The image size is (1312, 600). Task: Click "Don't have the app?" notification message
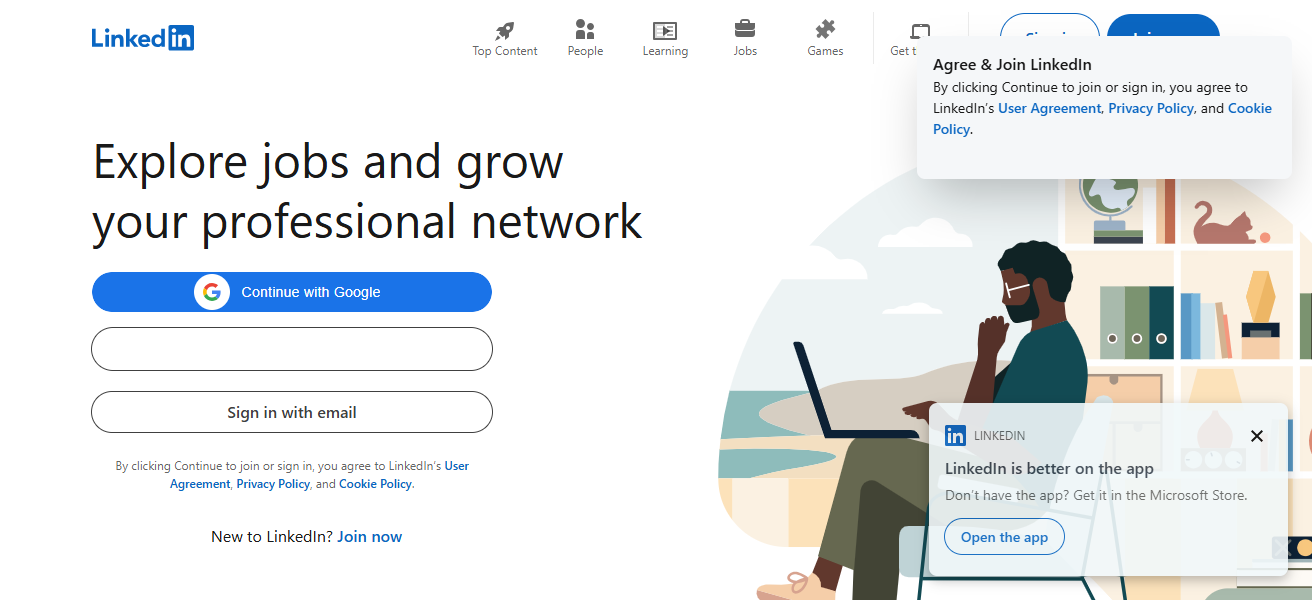[1096, 495]
